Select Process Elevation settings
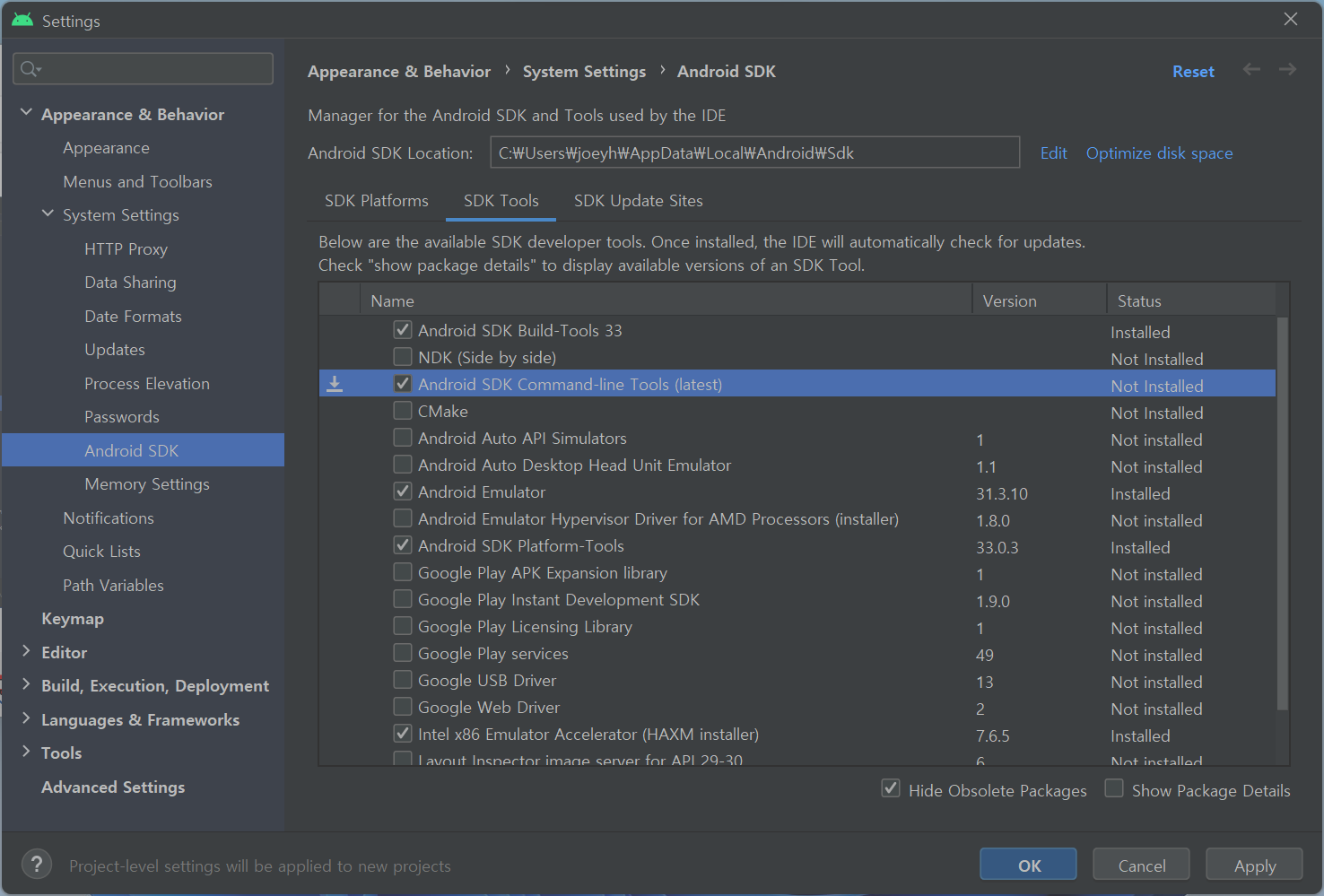This screenshot has width=1324, height=896. point(147,383)
